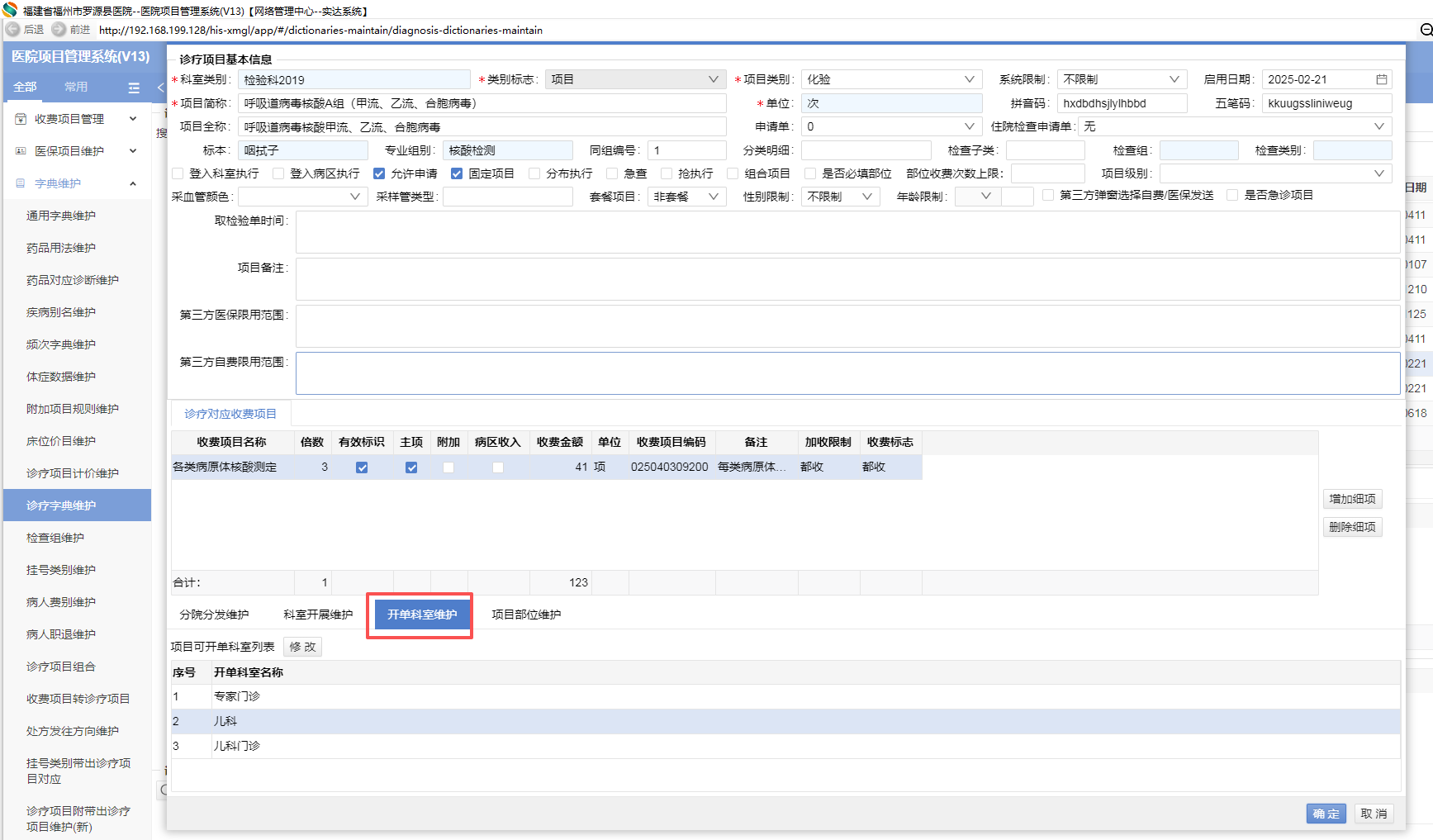Click the 收费项目管理 menu icon
This screenshot has height=840, width=1433.
[x=21, y=119]
